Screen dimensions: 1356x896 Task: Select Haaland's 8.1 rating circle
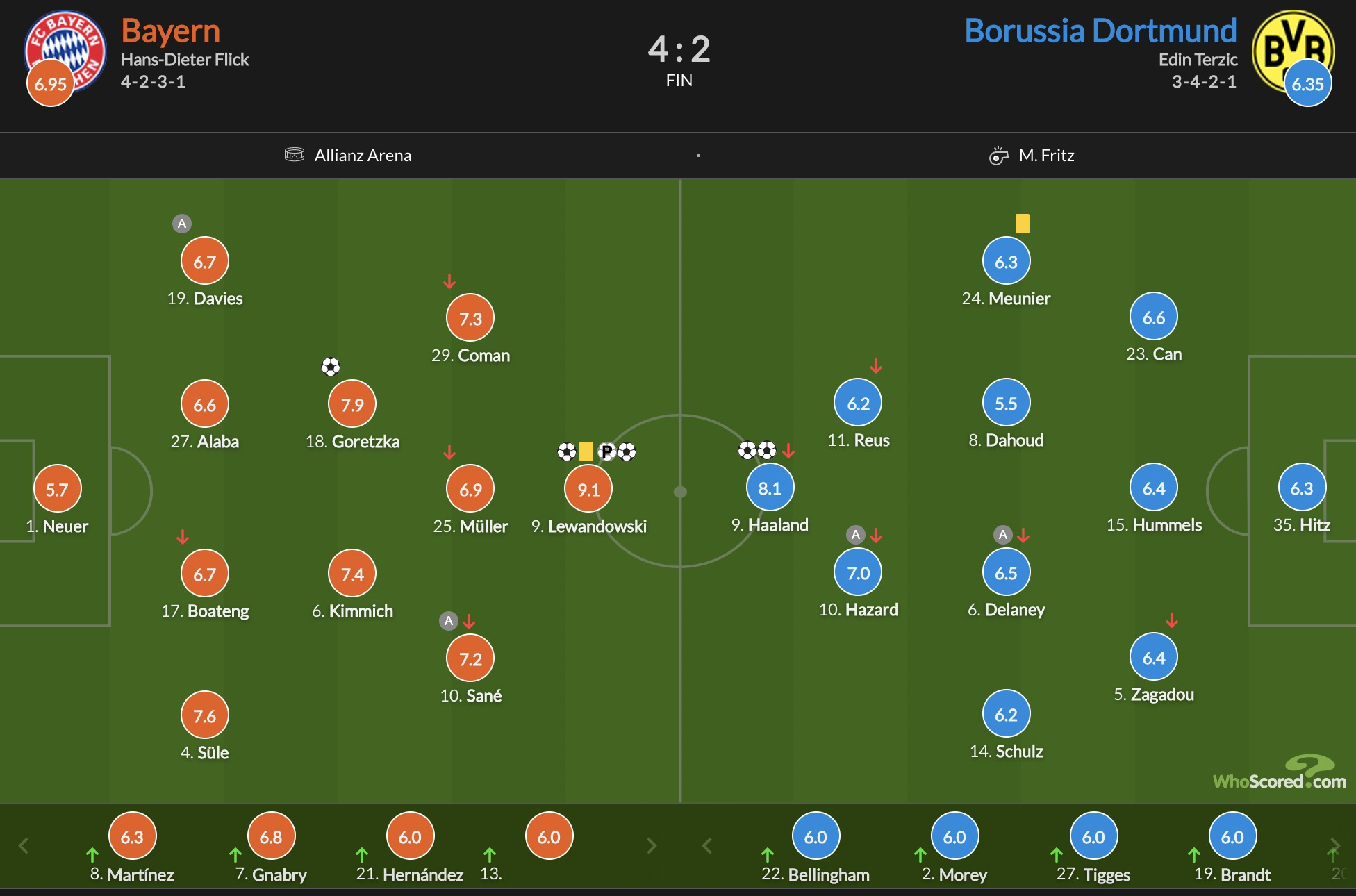[770, 488]
